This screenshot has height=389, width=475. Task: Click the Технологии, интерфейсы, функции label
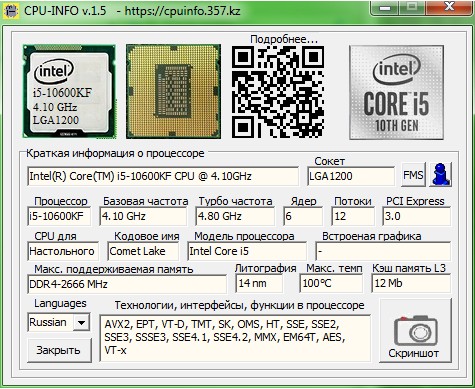point(240,305)
